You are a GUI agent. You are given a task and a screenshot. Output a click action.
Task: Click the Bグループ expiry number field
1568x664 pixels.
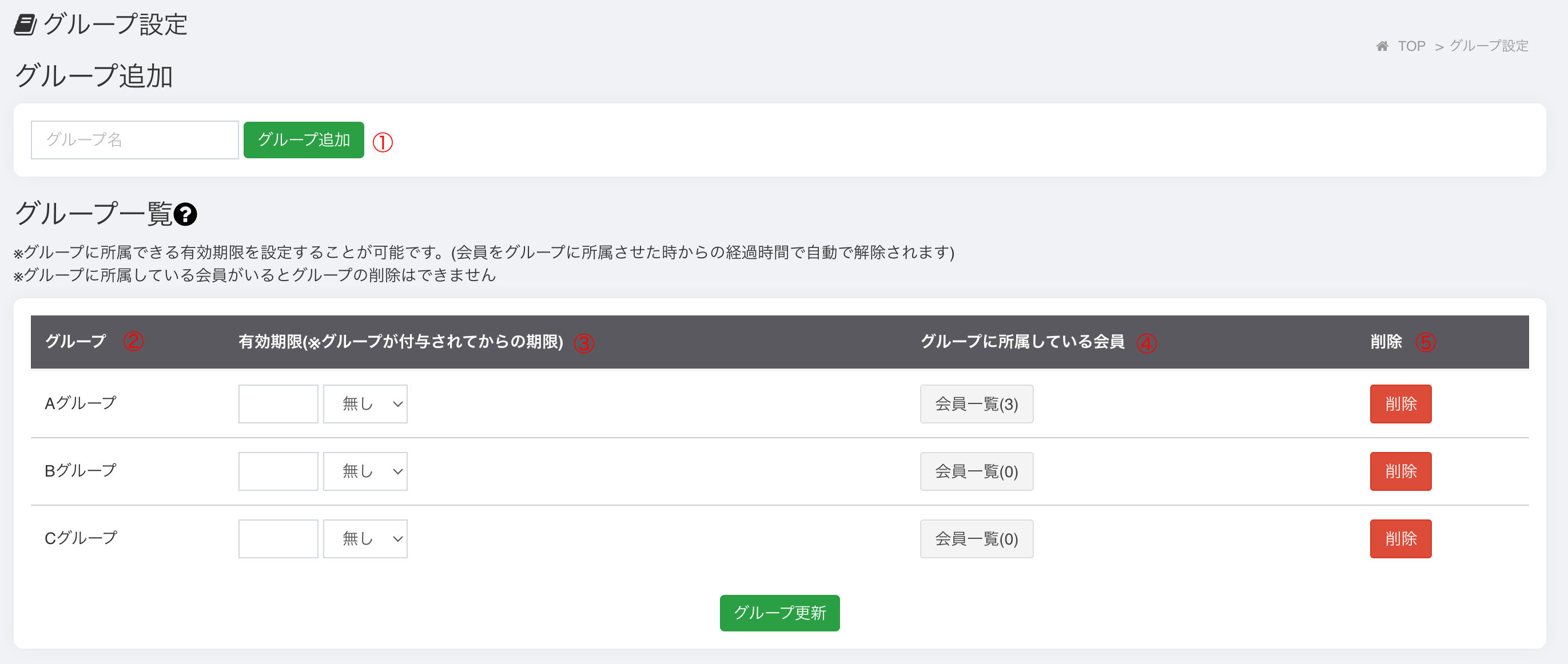(278, 471)
